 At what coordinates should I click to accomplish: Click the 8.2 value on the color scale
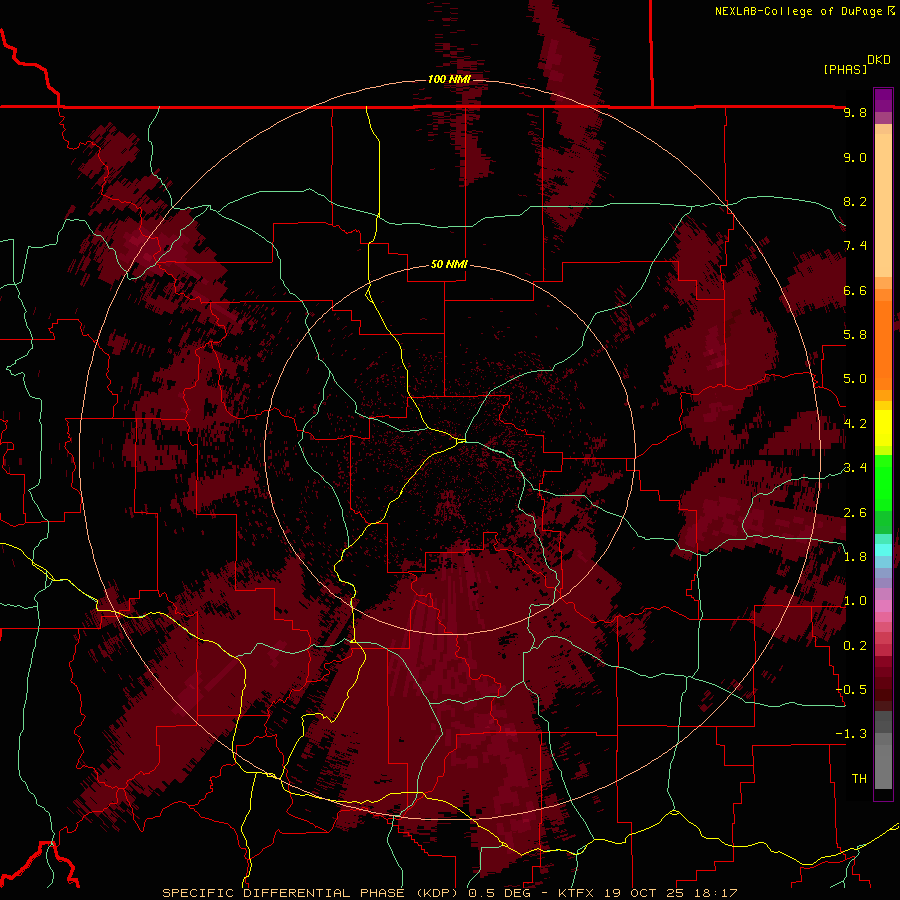point(855,201)
